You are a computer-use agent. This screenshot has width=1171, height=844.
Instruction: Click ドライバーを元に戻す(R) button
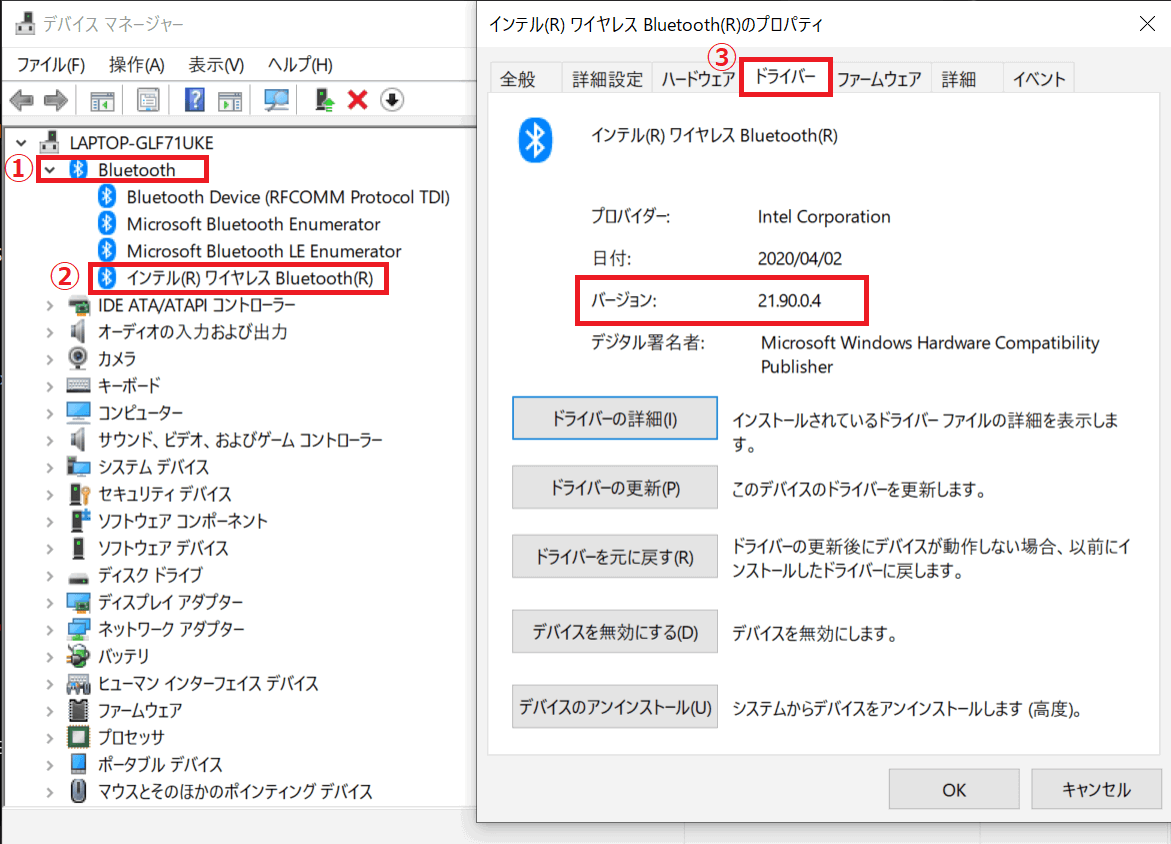coord(615,556)
